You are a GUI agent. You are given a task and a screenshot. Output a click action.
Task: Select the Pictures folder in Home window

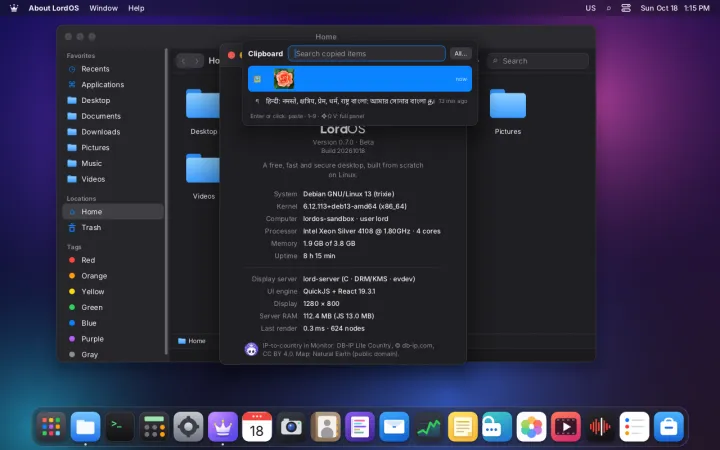point(507,112)
